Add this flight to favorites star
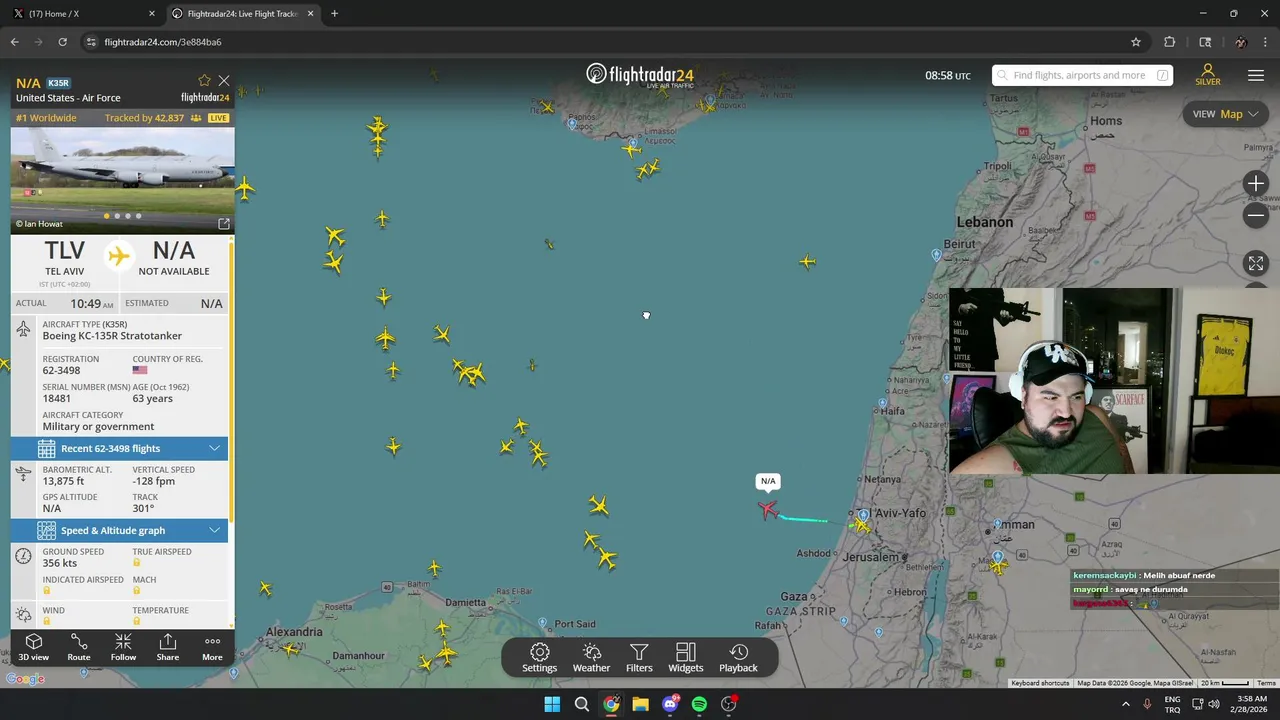The width and height of the screenshot is (1280, 720). coord(204,80)
